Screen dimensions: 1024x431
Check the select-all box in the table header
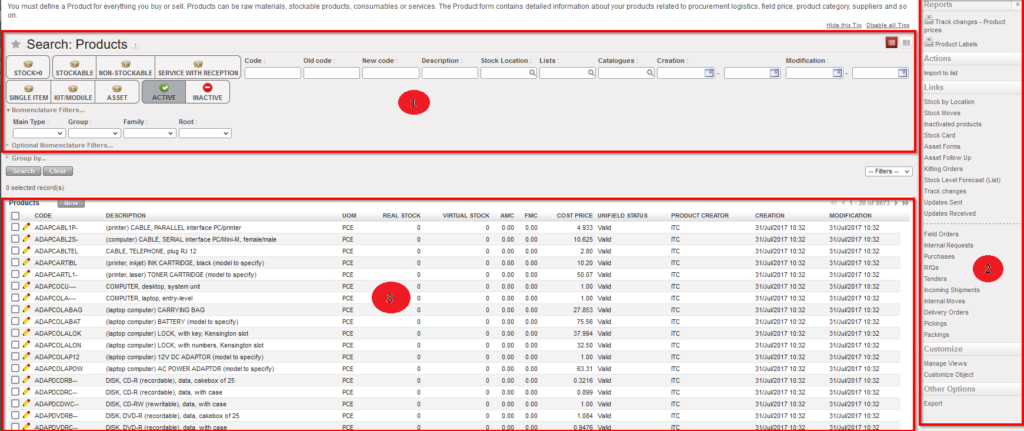(14, 216)
